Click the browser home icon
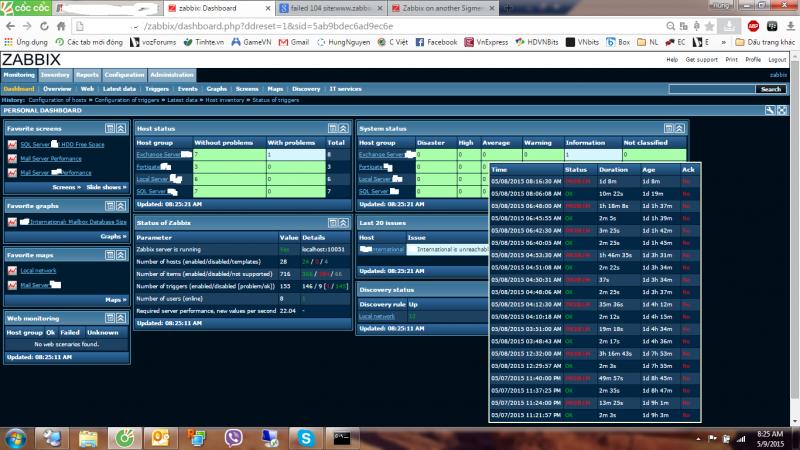 click(x=61, y=26)
